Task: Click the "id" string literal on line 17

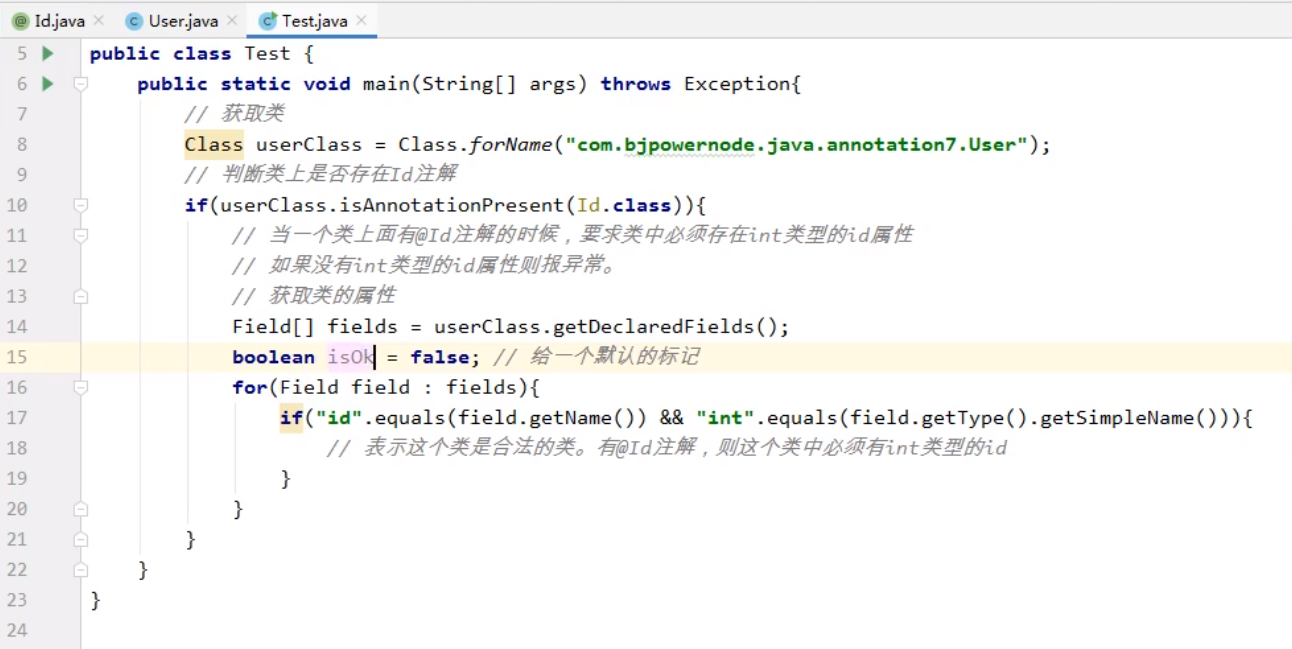Action: pyautogui.click(x=339, y=418)
